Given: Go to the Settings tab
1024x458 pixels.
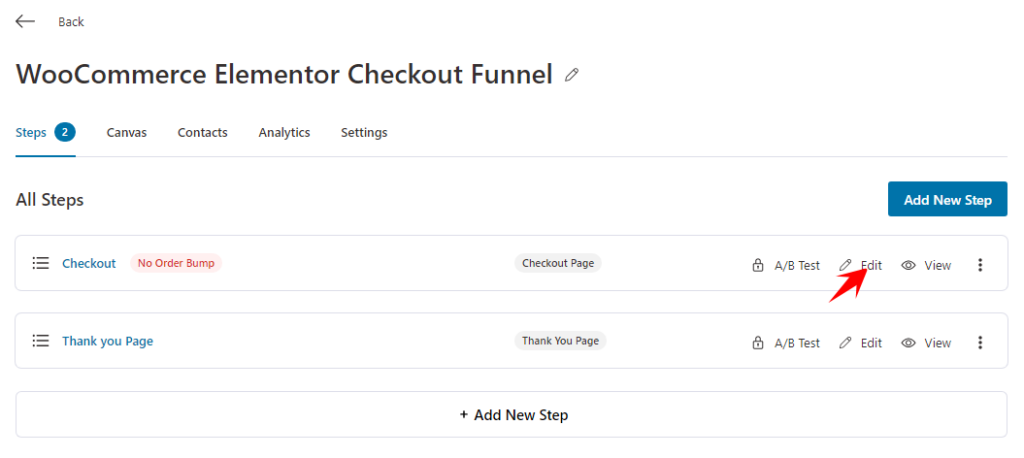Looking at the screenshot, I should click(364, 133).
